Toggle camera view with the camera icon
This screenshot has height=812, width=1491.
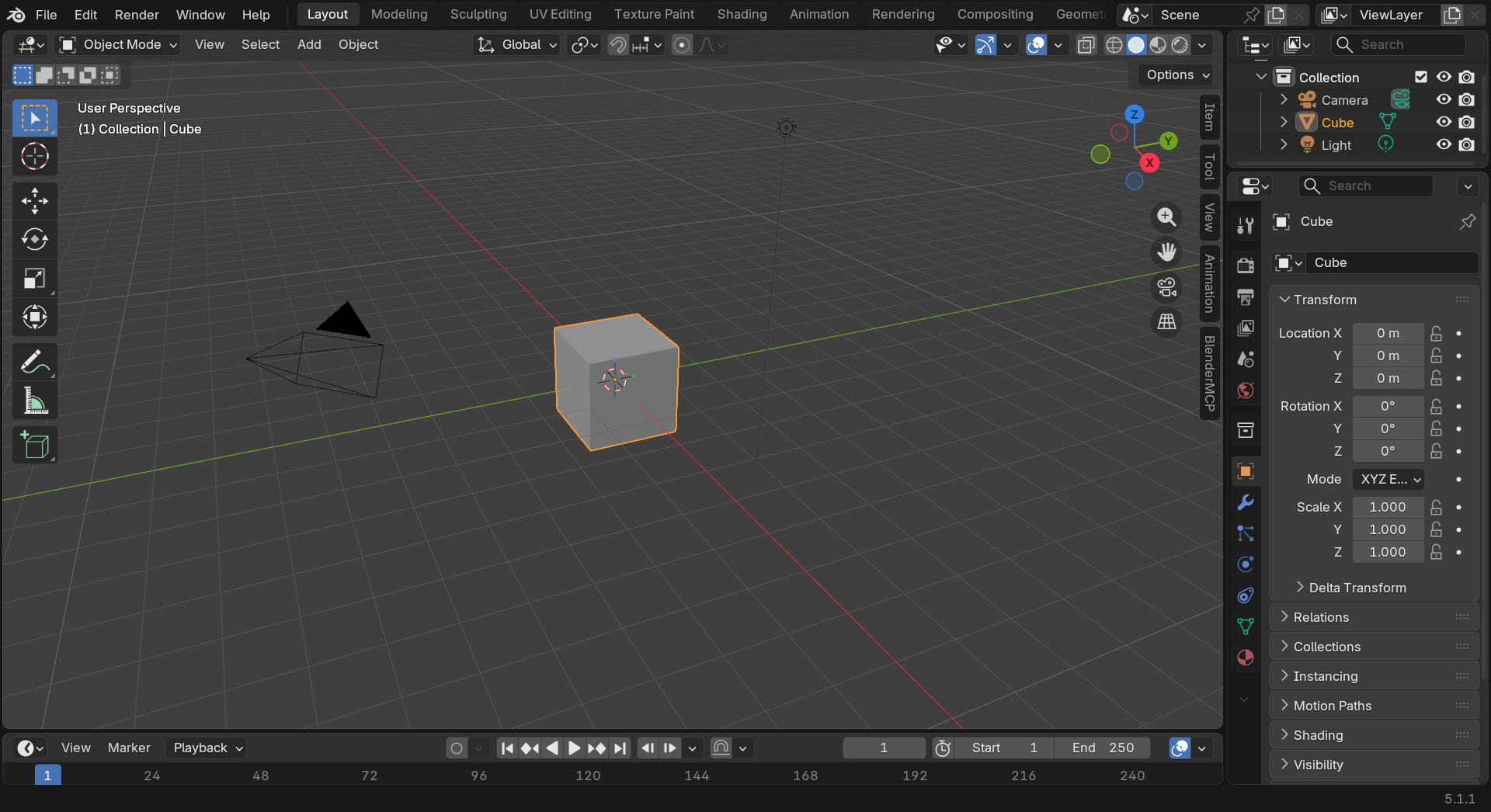(1166, 287)
